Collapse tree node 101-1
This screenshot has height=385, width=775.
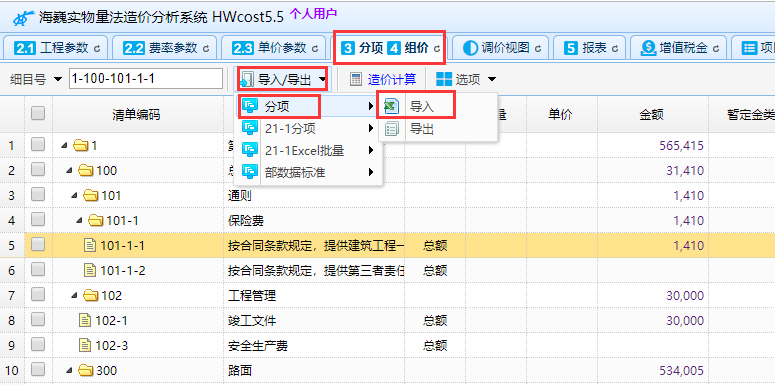(80, 220)
